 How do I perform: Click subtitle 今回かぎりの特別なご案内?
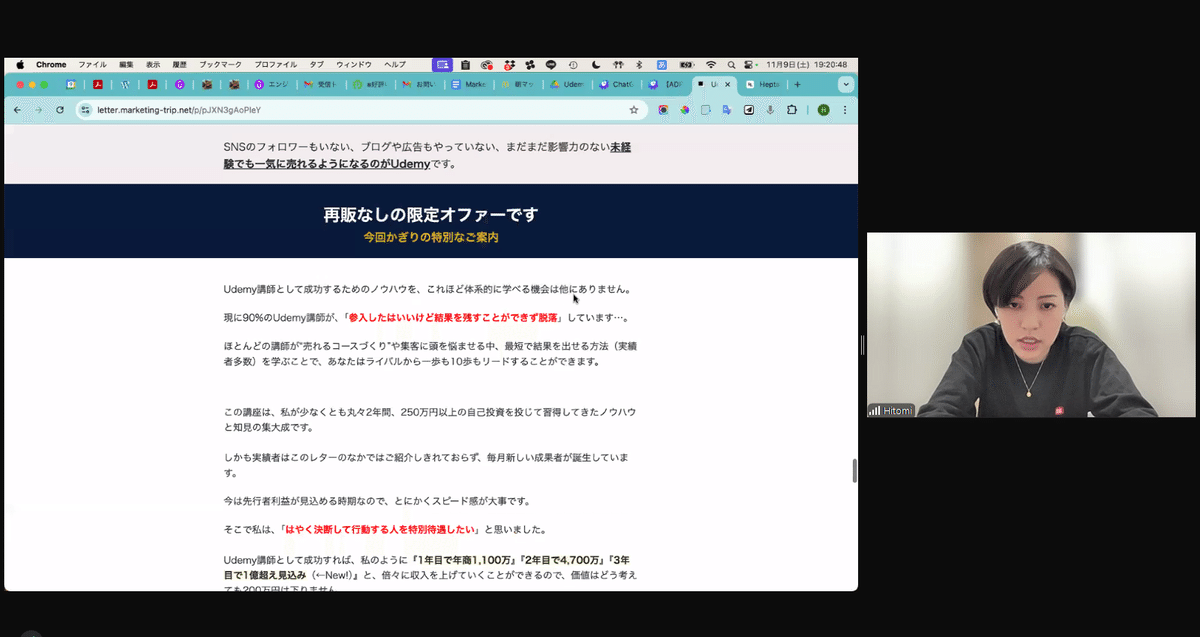pos(431,238)
